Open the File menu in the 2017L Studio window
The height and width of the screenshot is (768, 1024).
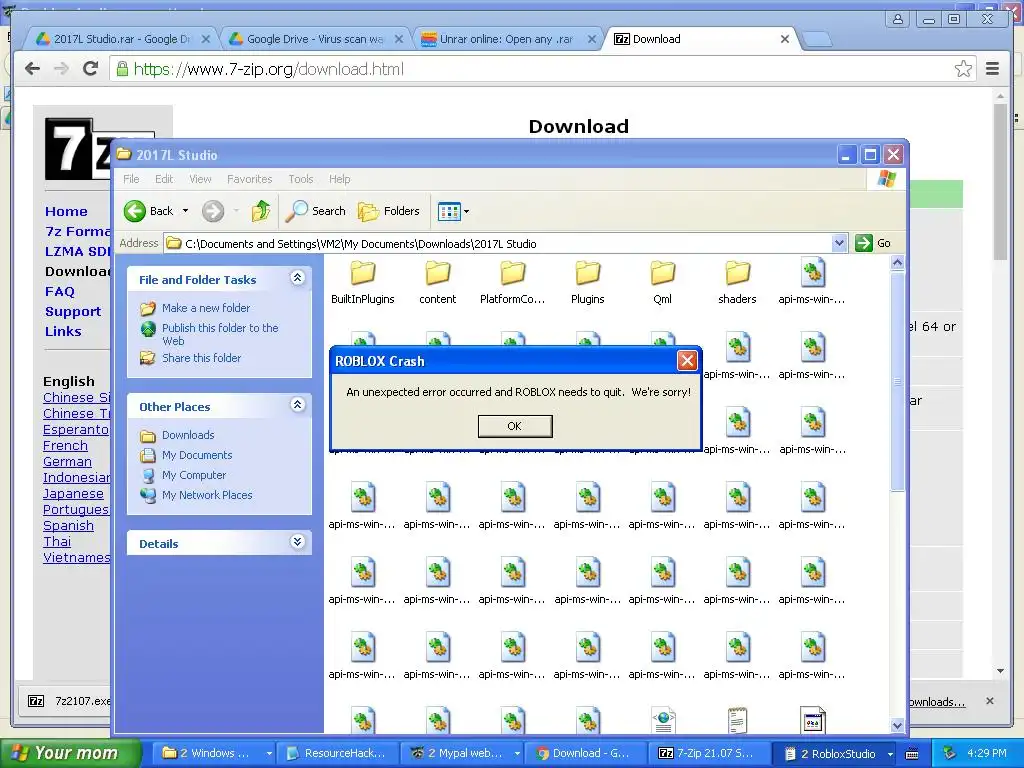[131, 179]
